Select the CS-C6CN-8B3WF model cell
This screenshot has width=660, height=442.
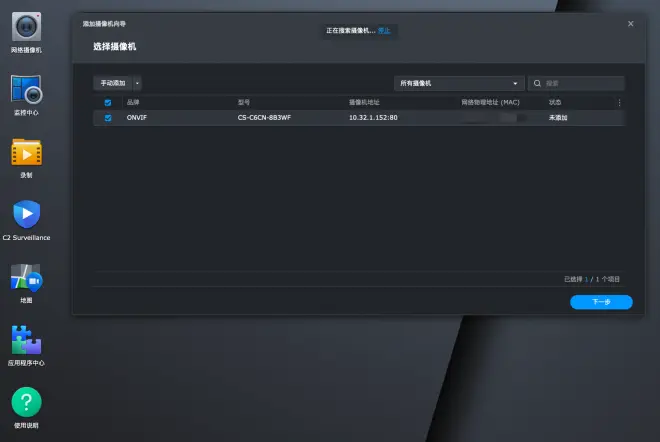[264, 118]
